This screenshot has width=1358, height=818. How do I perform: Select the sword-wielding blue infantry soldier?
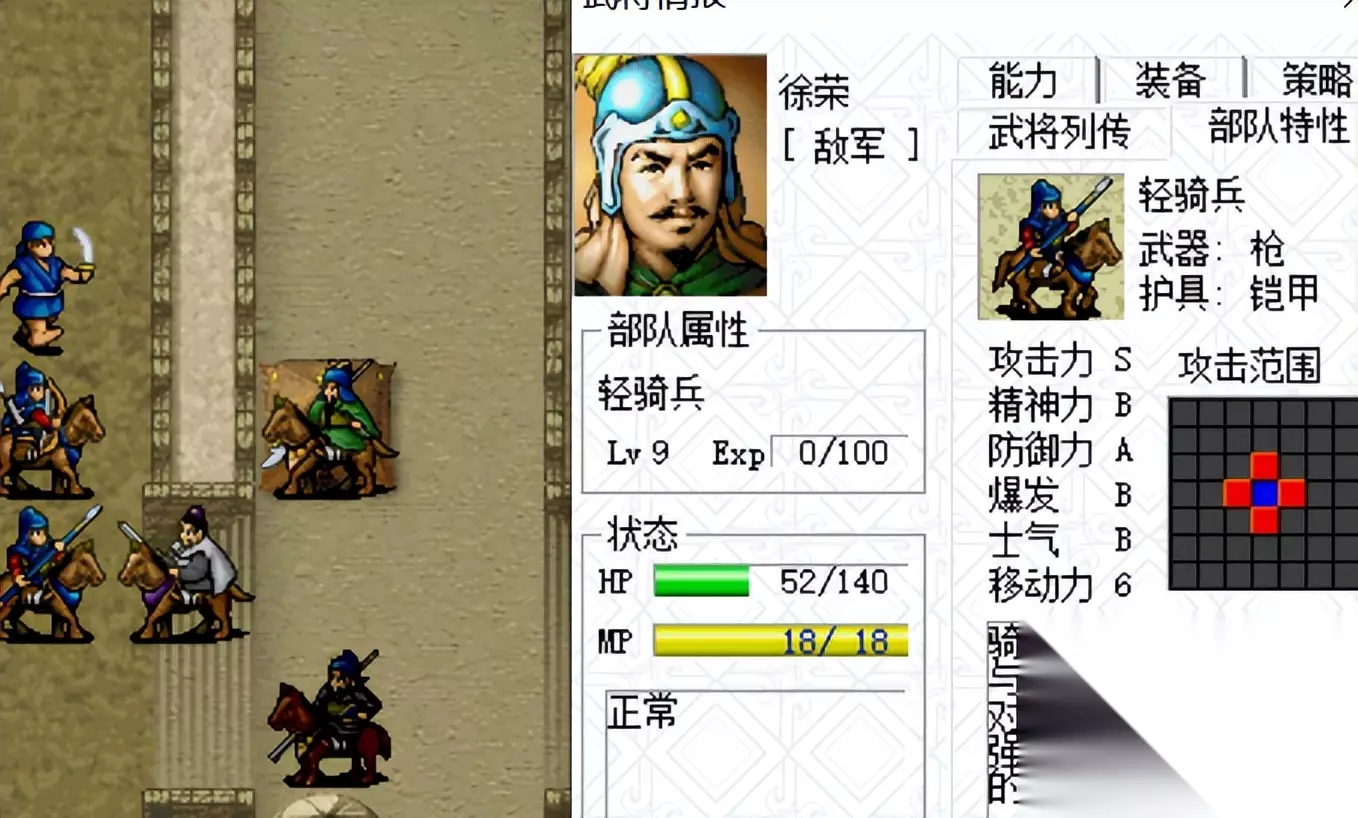click(45, 288)
